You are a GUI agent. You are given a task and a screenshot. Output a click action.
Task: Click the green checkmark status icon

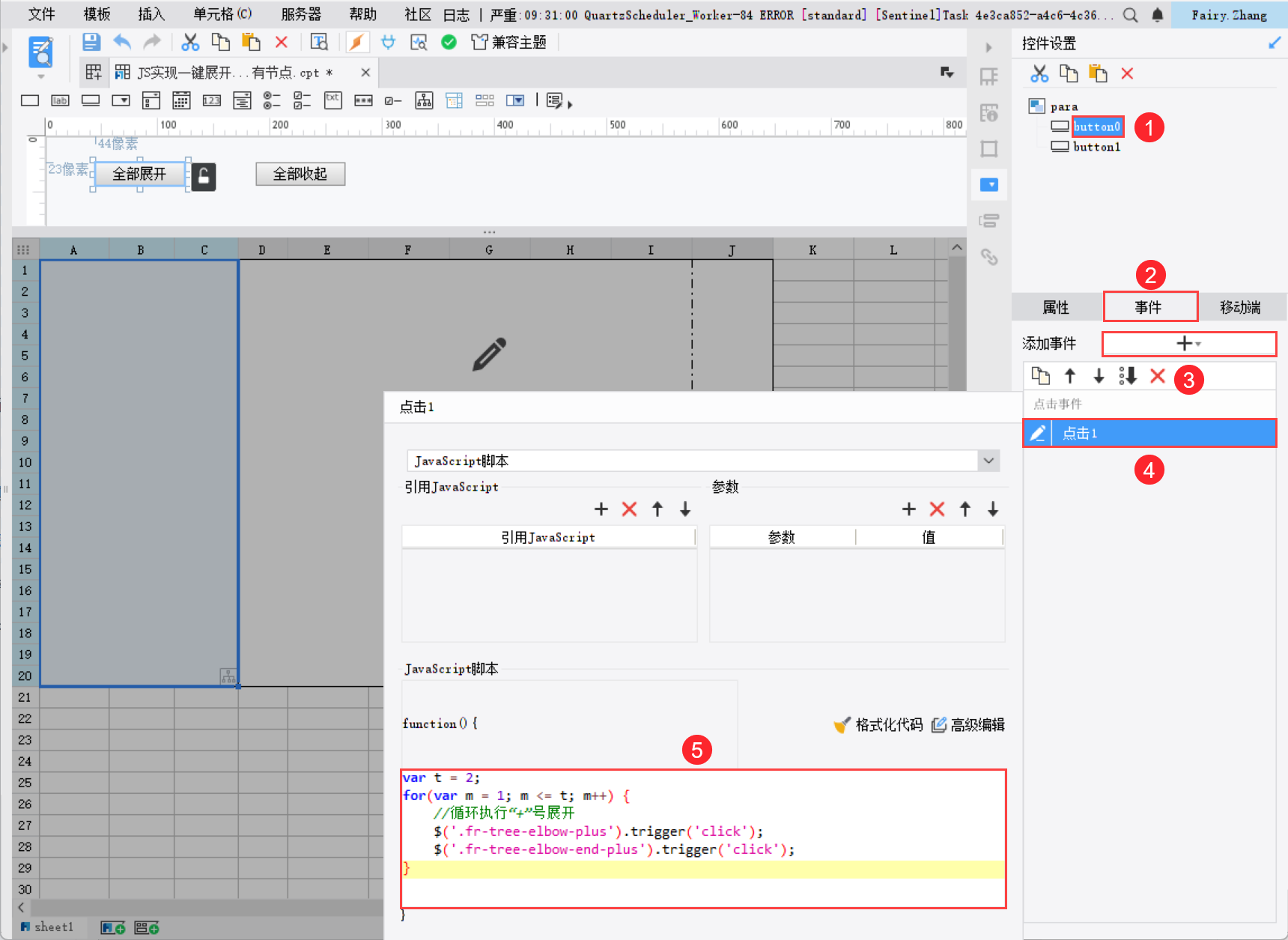[x=449, y=42]
